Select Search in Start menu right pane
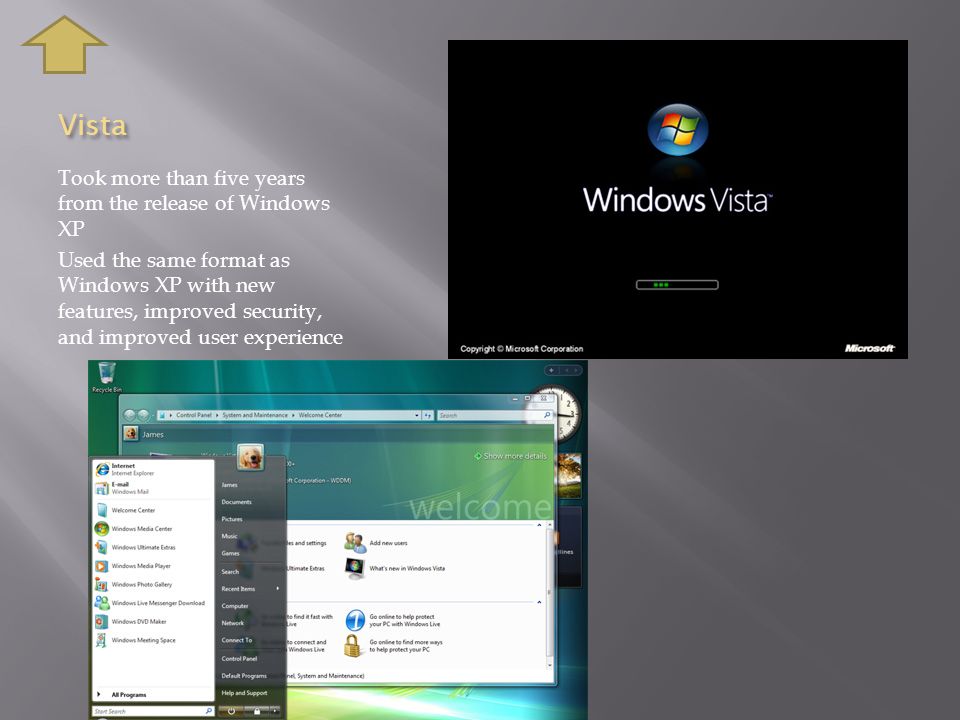 coord(230,571)
